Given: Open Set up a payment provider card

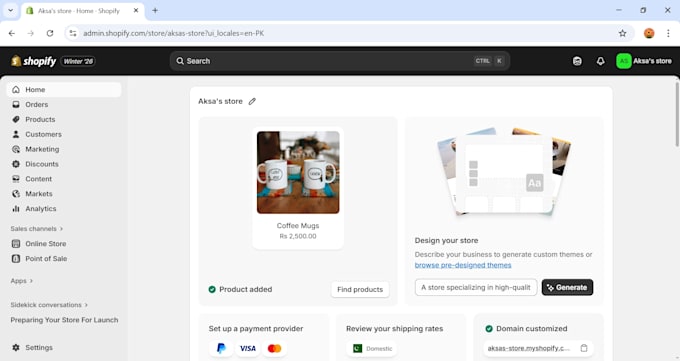Looking at the screenshot, I should [x=264, y=337].
